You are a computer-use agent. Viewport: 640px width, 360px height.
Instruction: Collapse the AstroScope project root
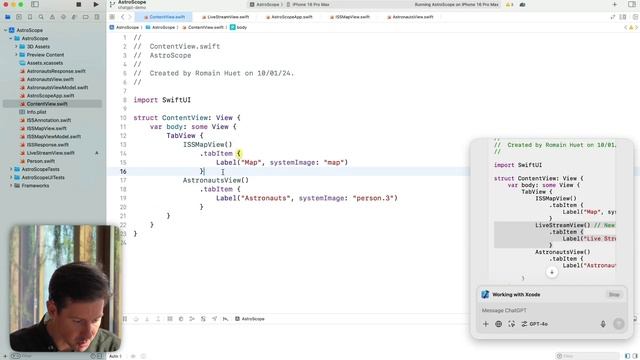pos(6,30)
